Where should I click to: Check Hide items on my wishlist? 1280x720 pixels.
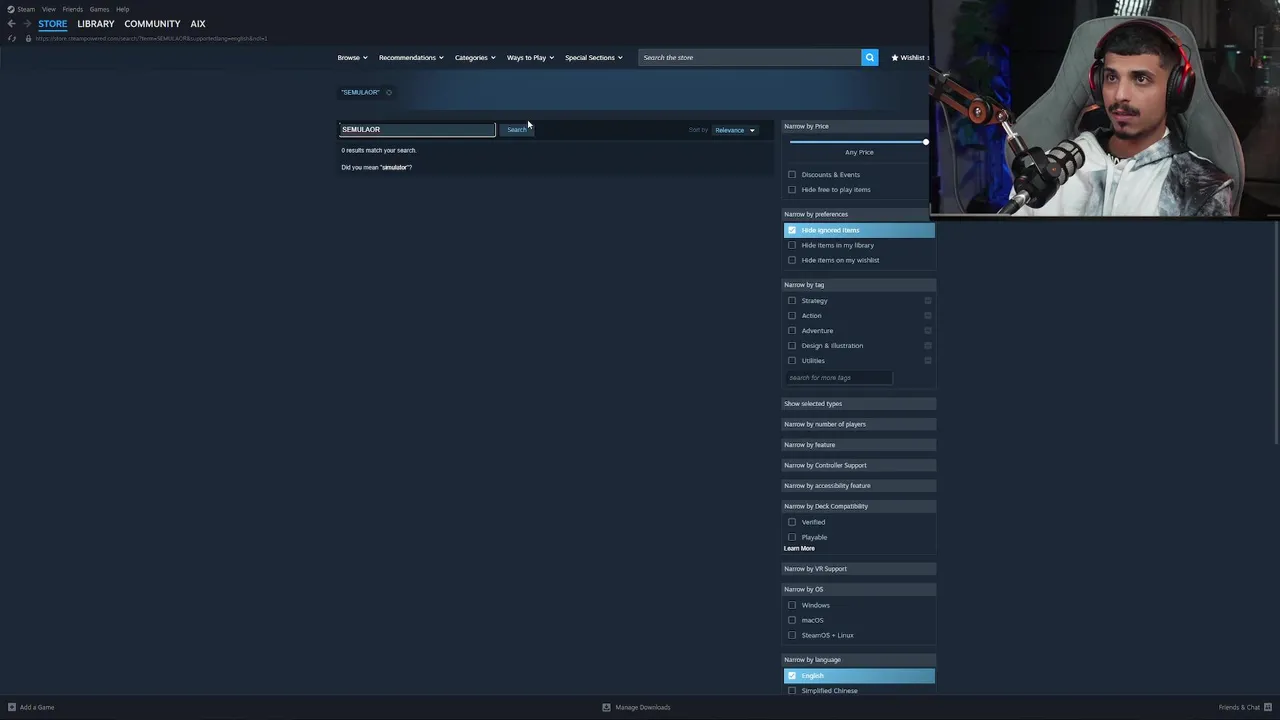(x=792, y=260)
